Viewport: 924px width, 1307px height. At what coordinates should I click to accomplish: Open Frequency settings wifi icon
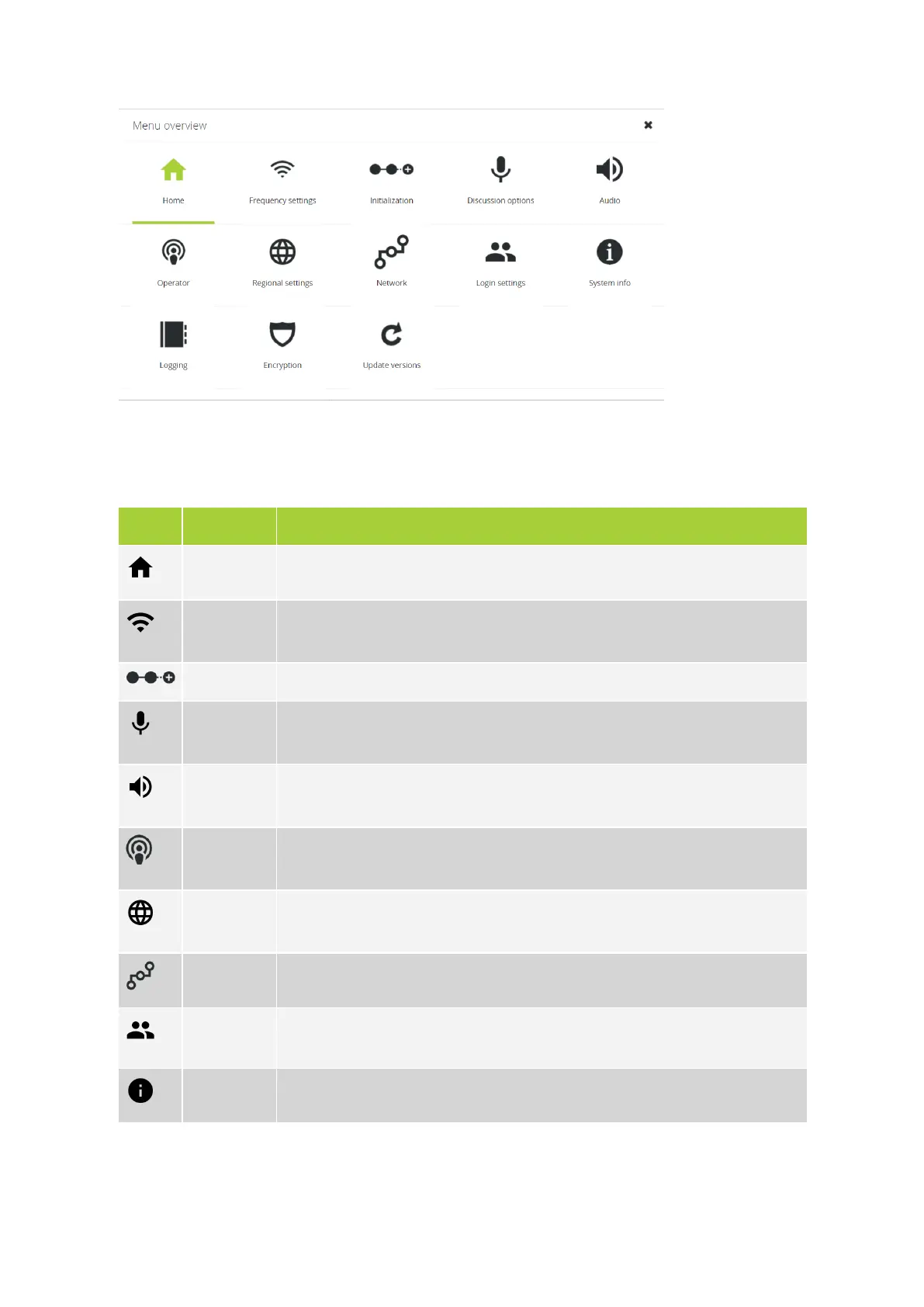pyautogui.click(x=282, y=169)
